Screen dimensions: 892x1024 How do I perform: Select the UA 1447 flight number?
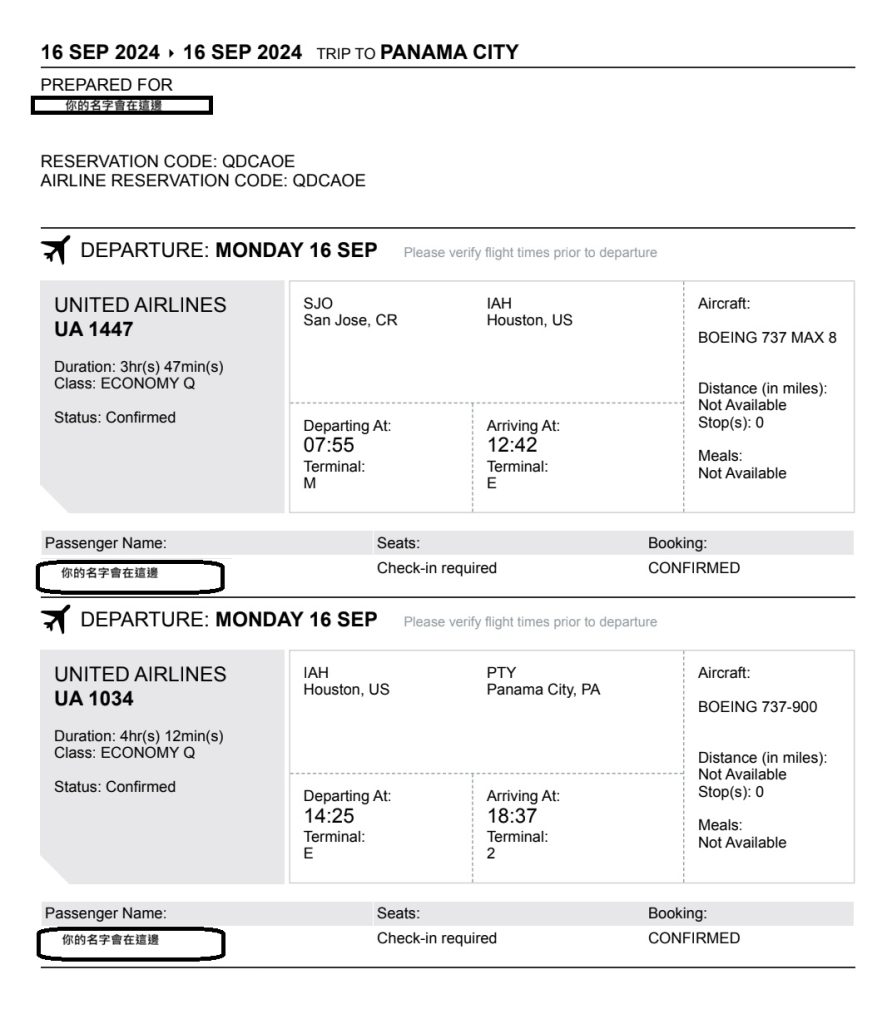coord(93,329)
